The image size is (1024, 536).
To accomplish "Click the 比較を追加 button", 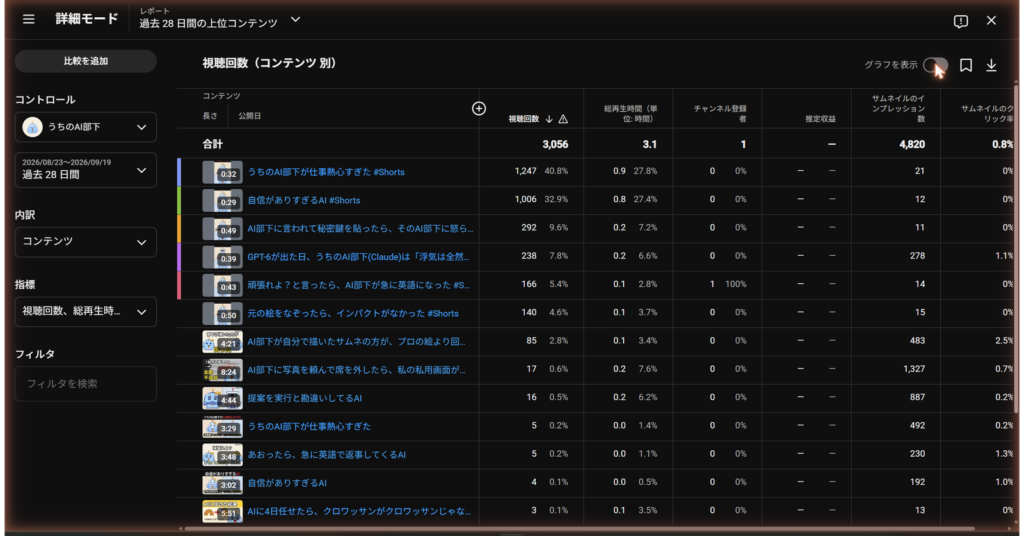I will pos(86,61).
